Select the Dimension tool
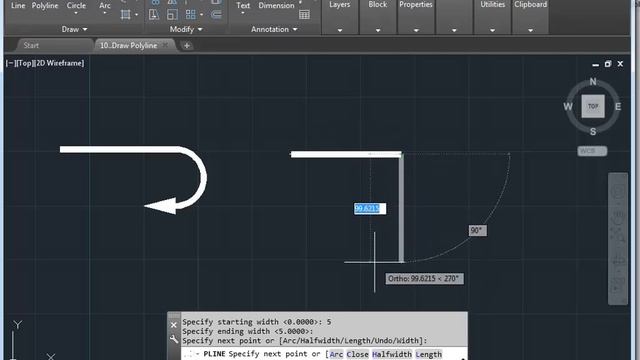Image resolution: width=640 pixels, height=360 pixels. (x=276, y=5)
